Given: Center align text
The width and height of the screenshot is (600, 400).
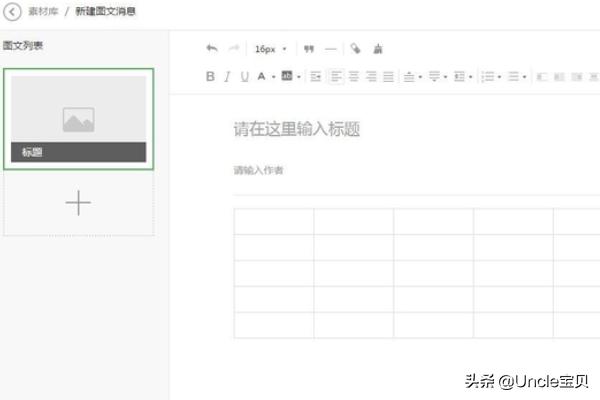Looking at the screenshot, I should pos(354,77).
